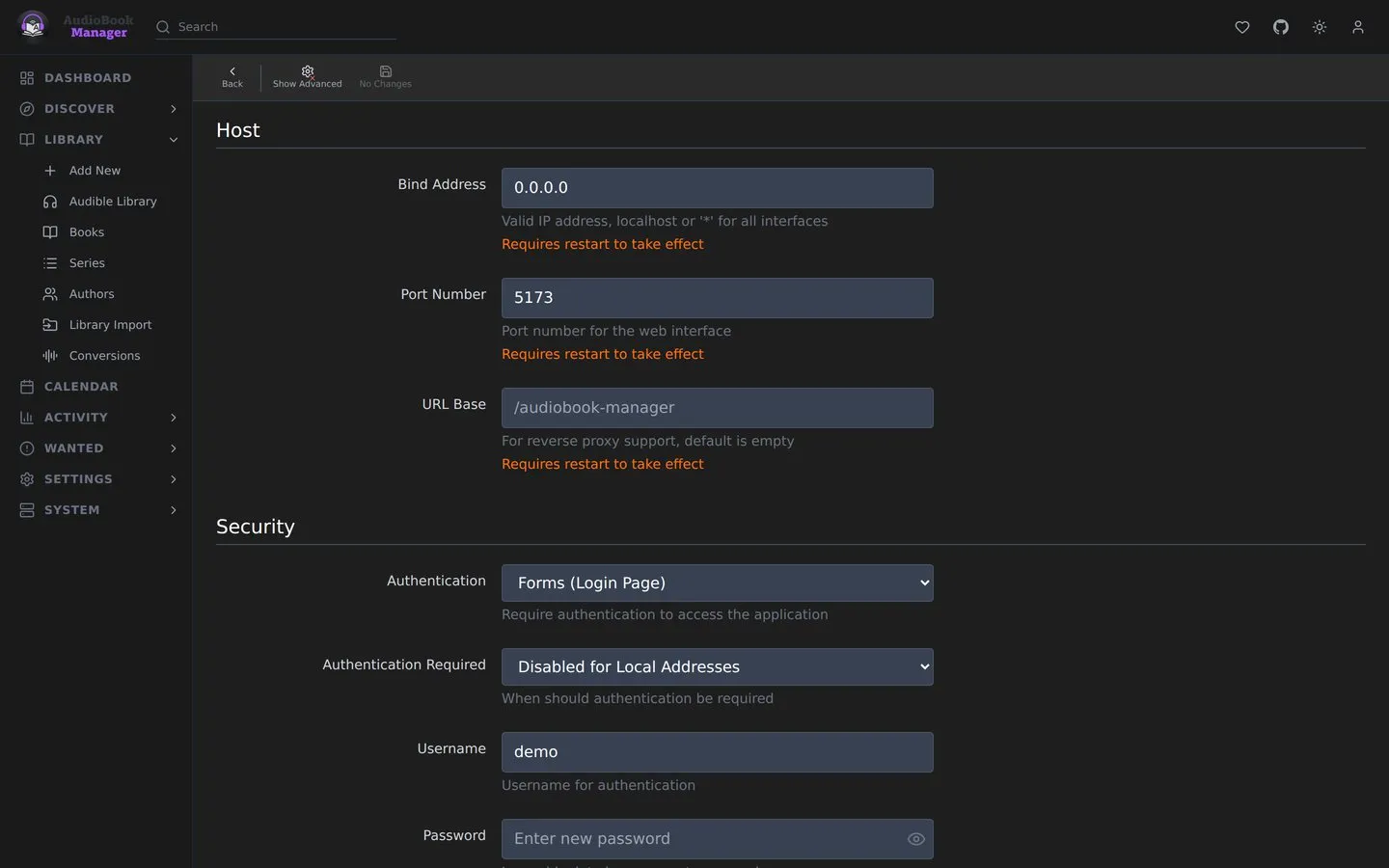Click Show Advanced gear toolbar button

point(308,77)
